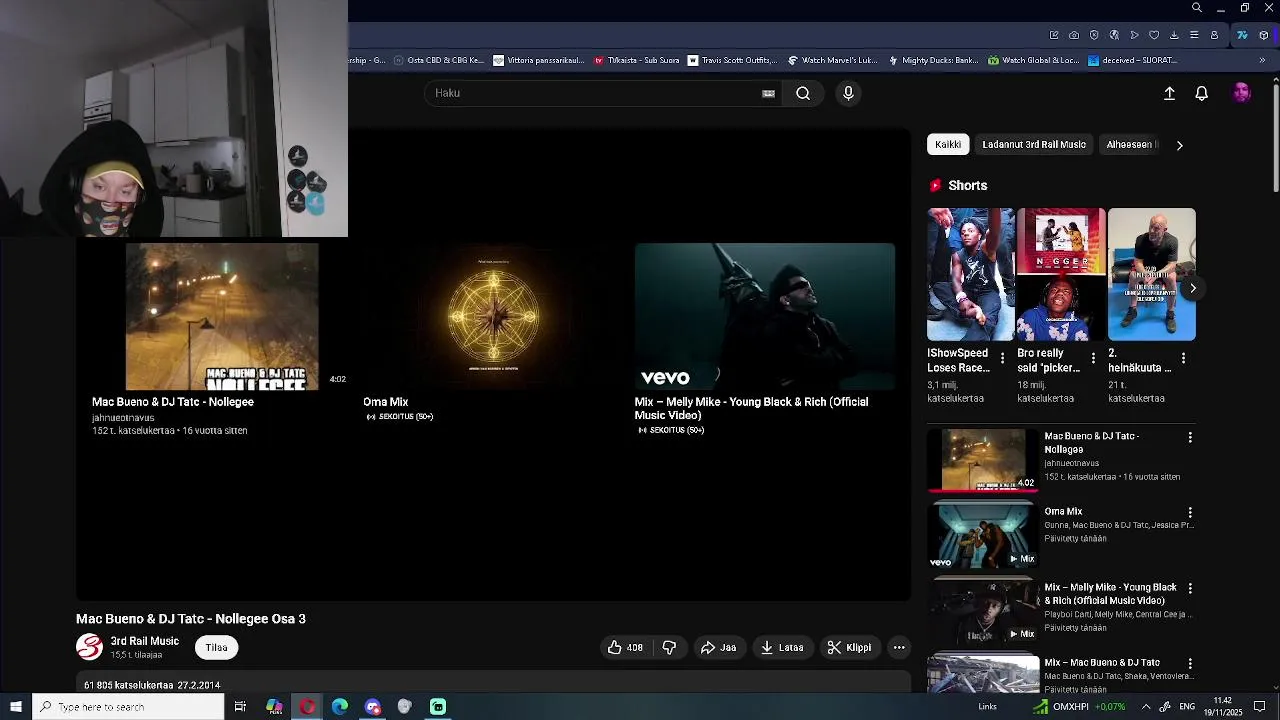1280x720 pixels.
Task: Open menu for Oma Mix sidebar item
Action: click(x=1190, y=512)
